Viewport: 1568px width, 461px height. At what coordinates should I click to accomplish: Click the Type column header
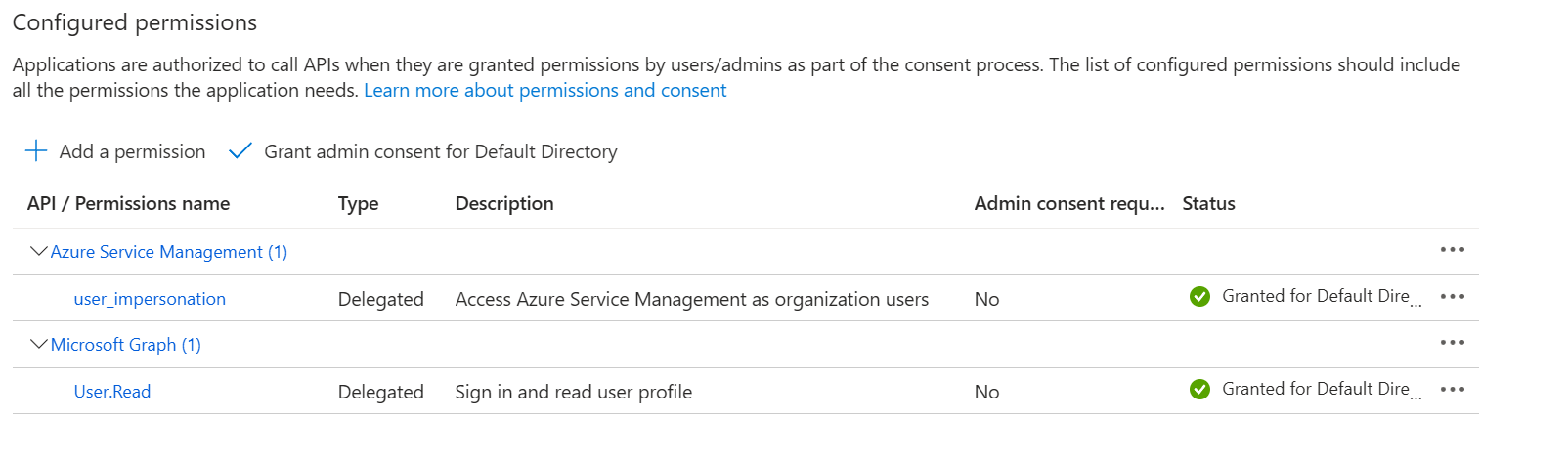pyautogui.click(x=359, y=203)
